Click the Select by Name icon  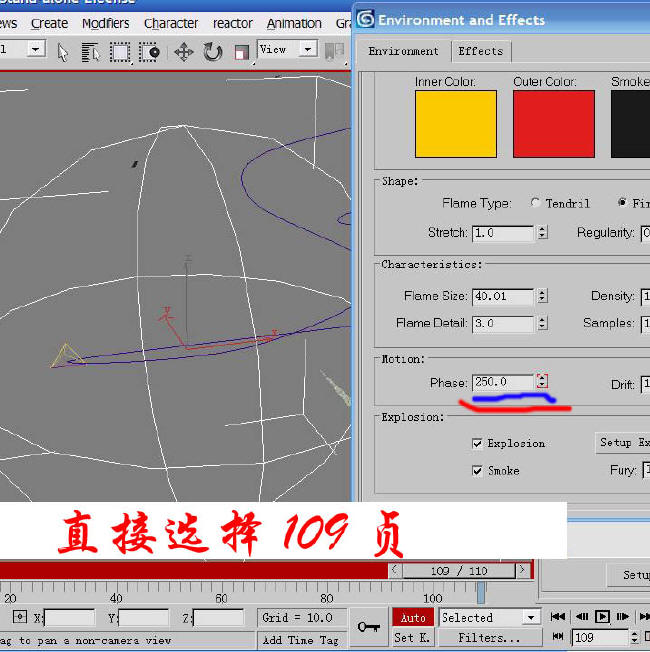[x=91, y=51]
